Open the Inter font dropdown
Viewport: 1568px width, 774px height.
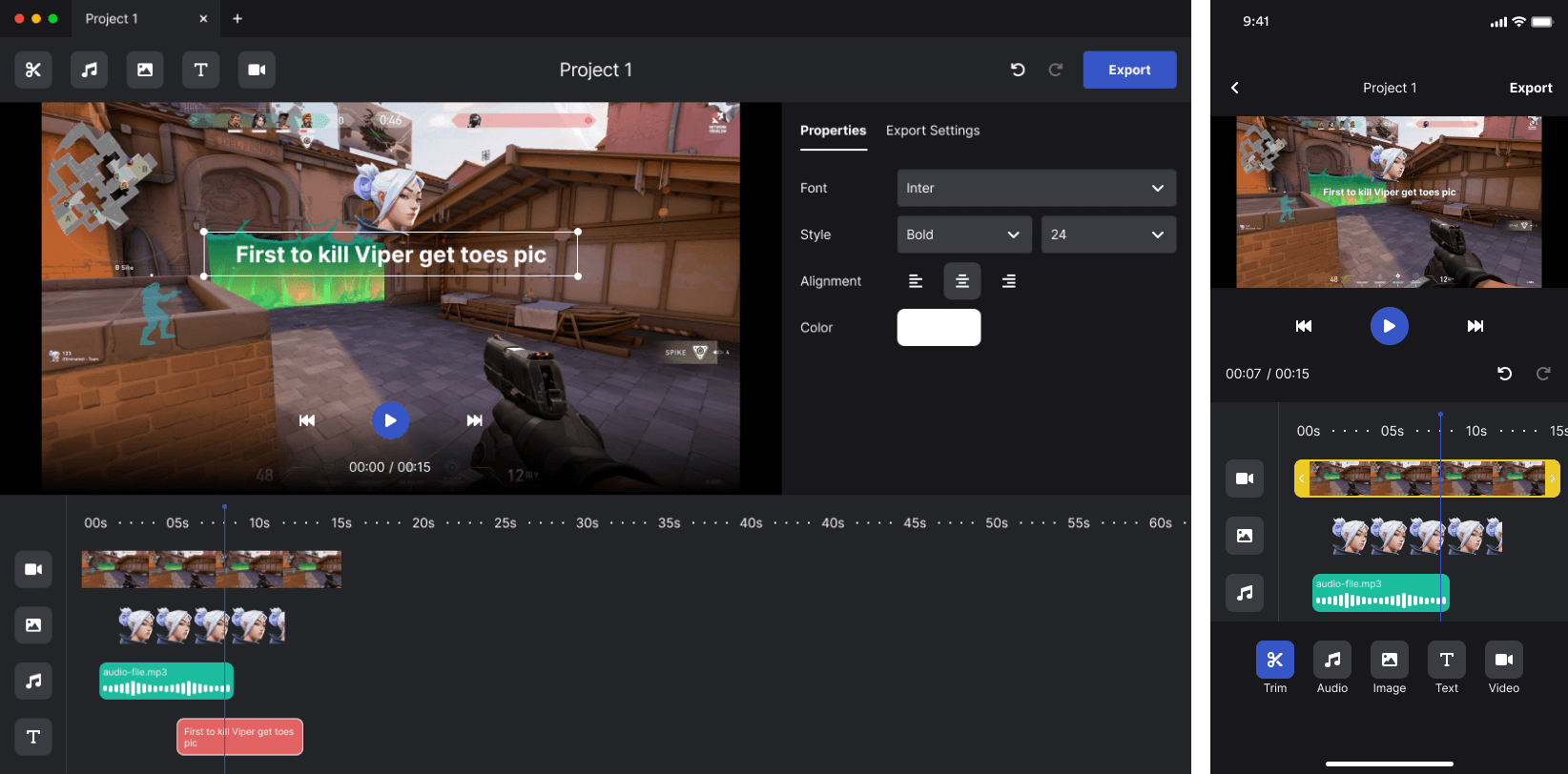[x=1036, y=188]
